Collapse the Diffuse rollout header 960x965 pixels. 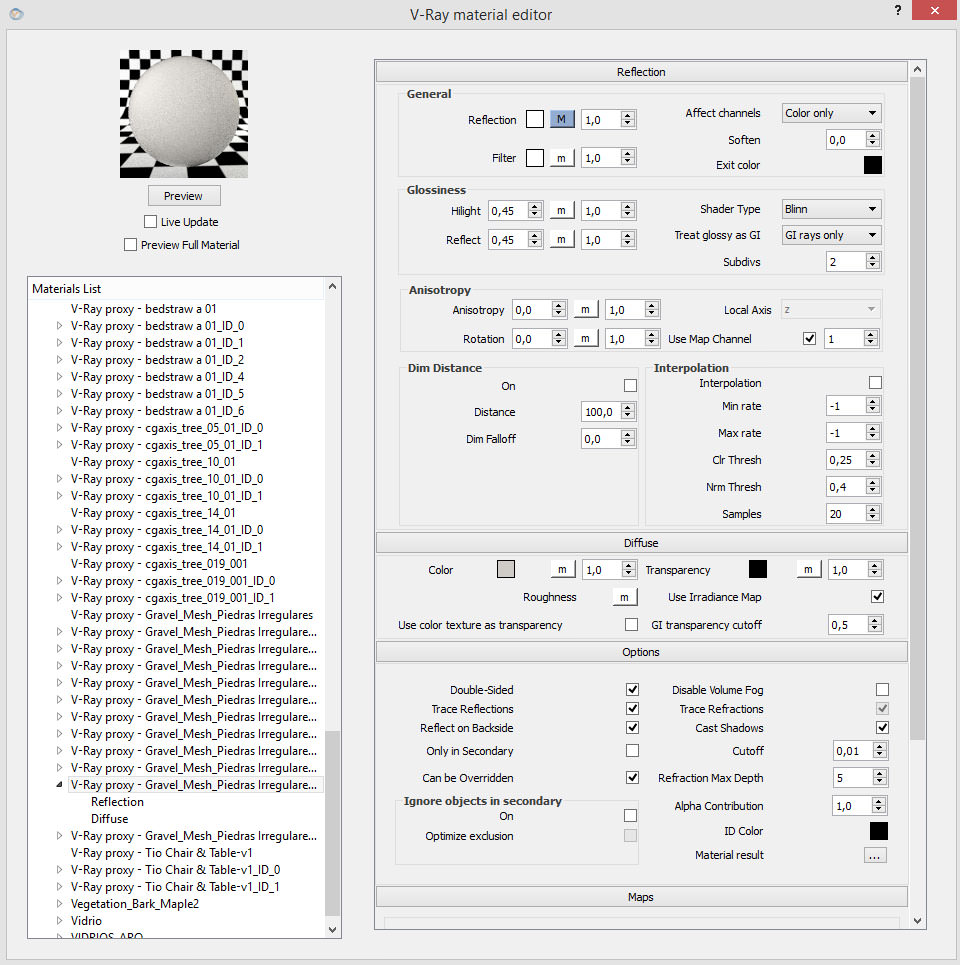coord(641,543)
